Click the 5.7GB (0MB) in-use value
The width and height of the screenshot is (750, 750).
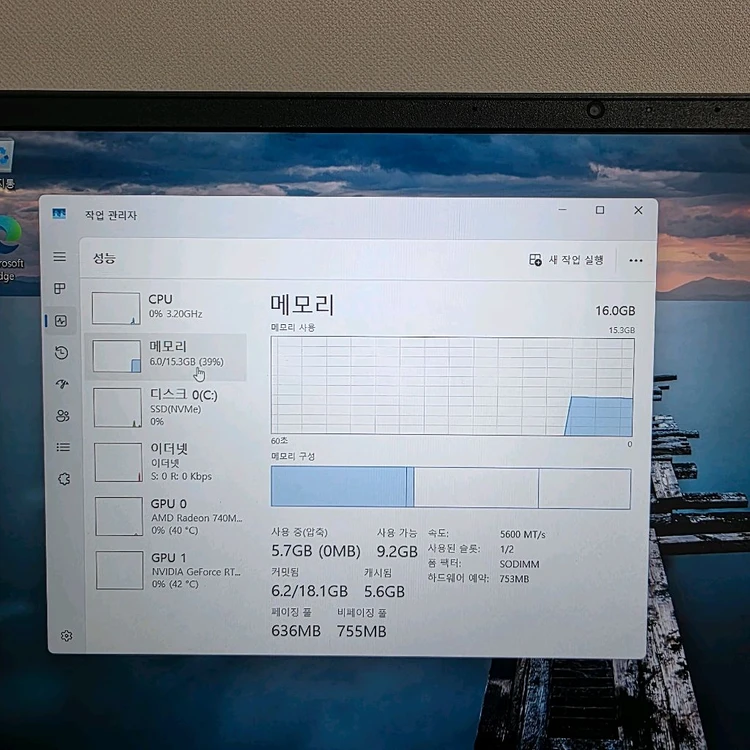[x=316, y=551]
